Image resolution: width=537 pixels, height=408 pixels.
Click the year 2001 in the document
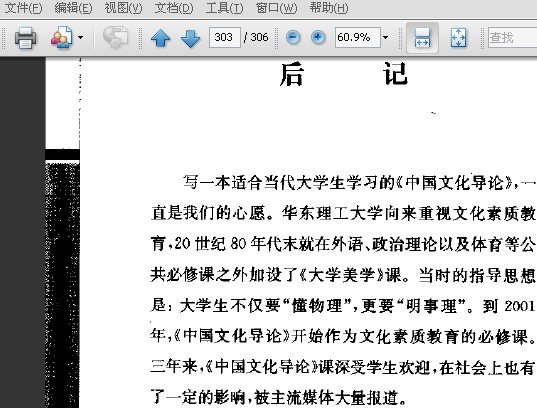[x=520, y=305]
